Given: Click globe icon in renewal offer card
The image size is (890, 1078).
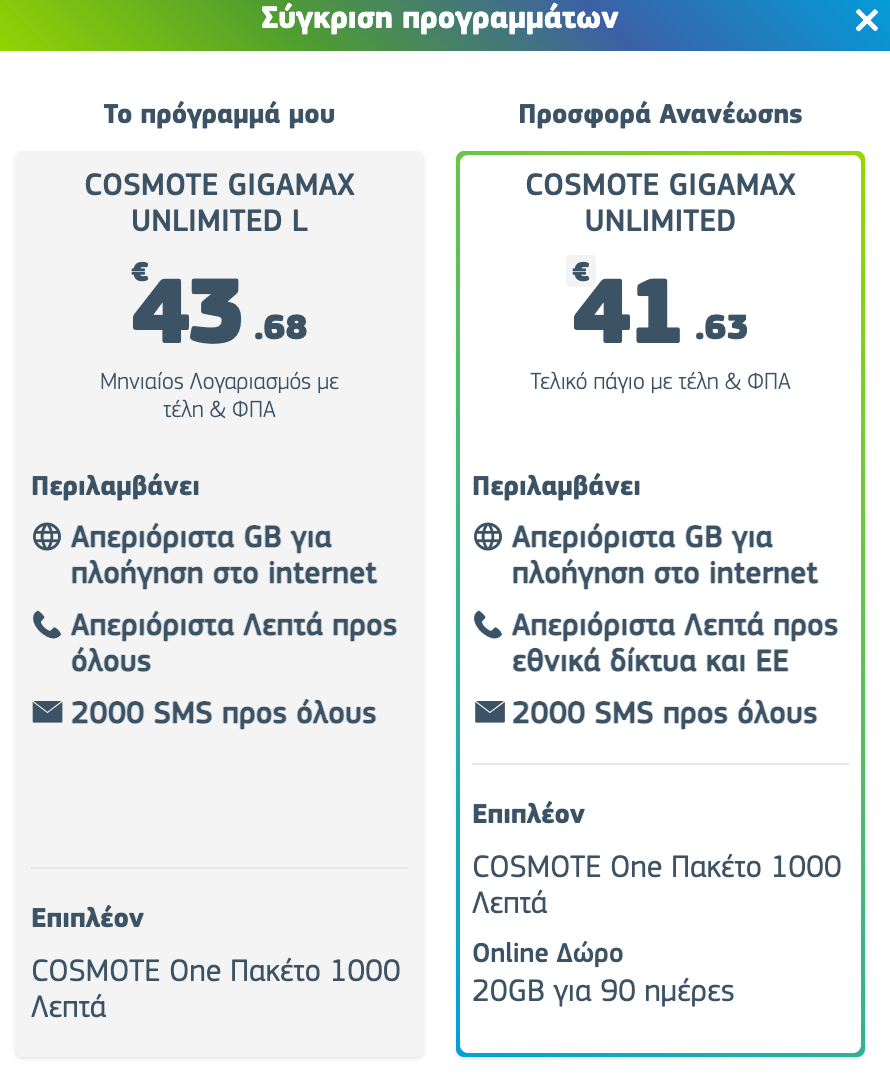Looking at the screenshot, I should (x=488, y=536).
